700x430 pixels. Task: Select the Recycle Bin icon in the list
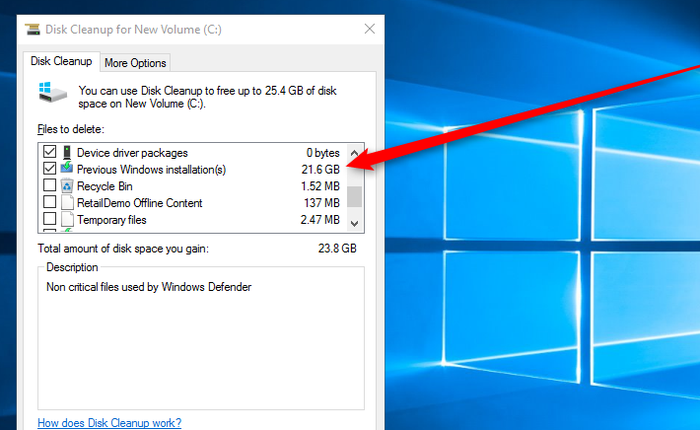pyautogui.click(x=67, y=186)
